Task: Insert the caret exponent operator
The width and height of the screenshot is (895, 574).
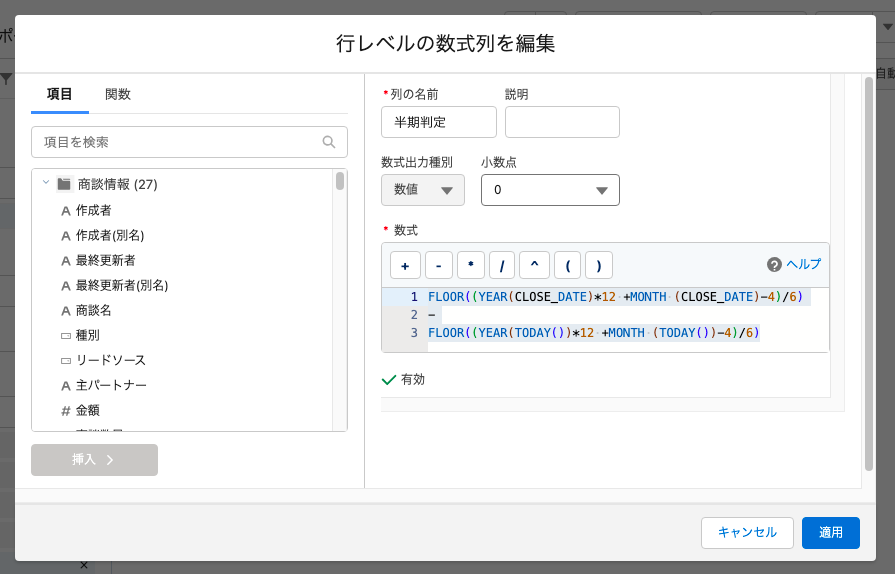Action: pyautogui.click(x=534, y=265)
